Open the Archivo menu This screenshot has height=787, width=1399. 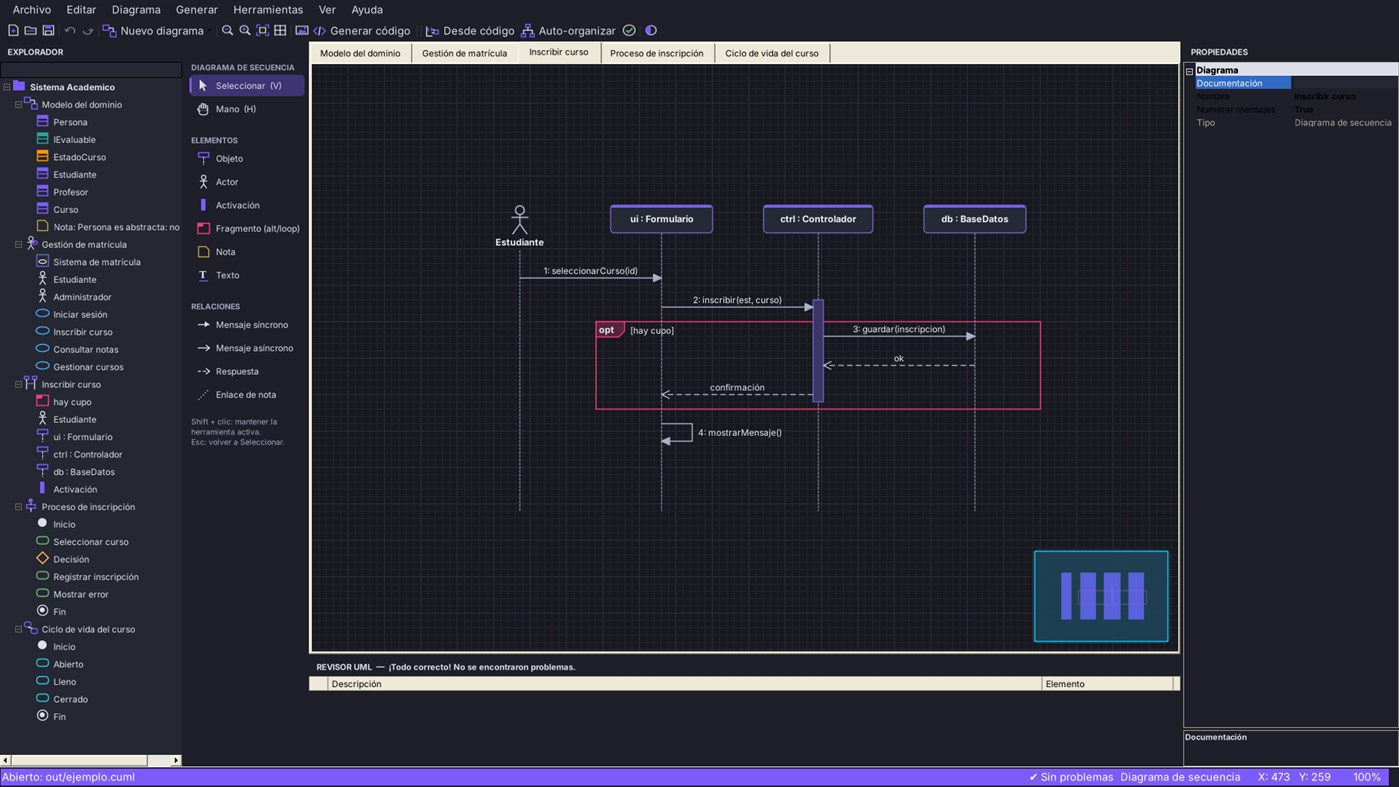click(x=32, y=10)
